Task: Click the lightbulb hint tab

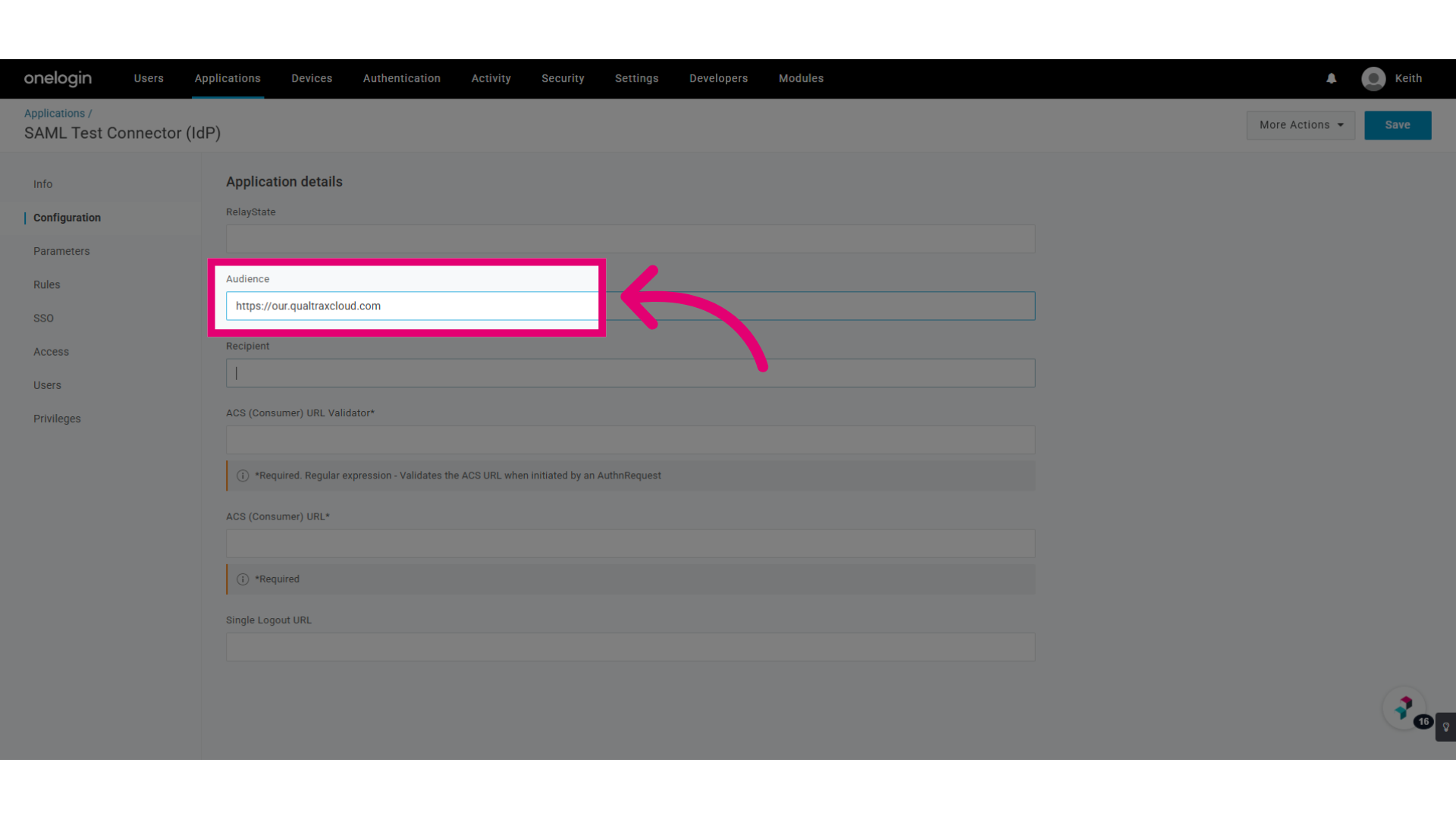Action: pyautogui.click(x=1445, y=726)
